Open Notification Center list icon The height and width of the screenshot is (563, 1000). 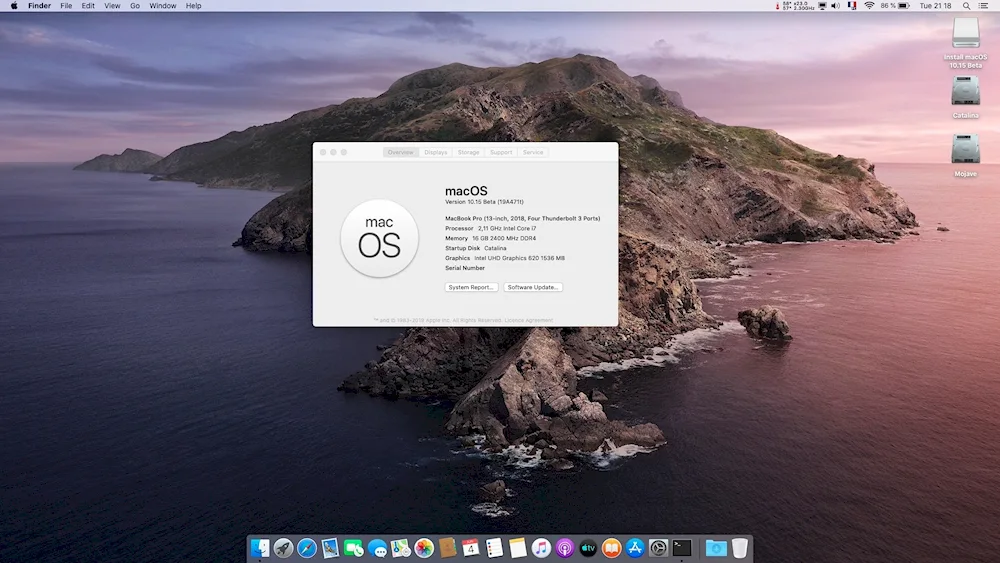point(983,6)
